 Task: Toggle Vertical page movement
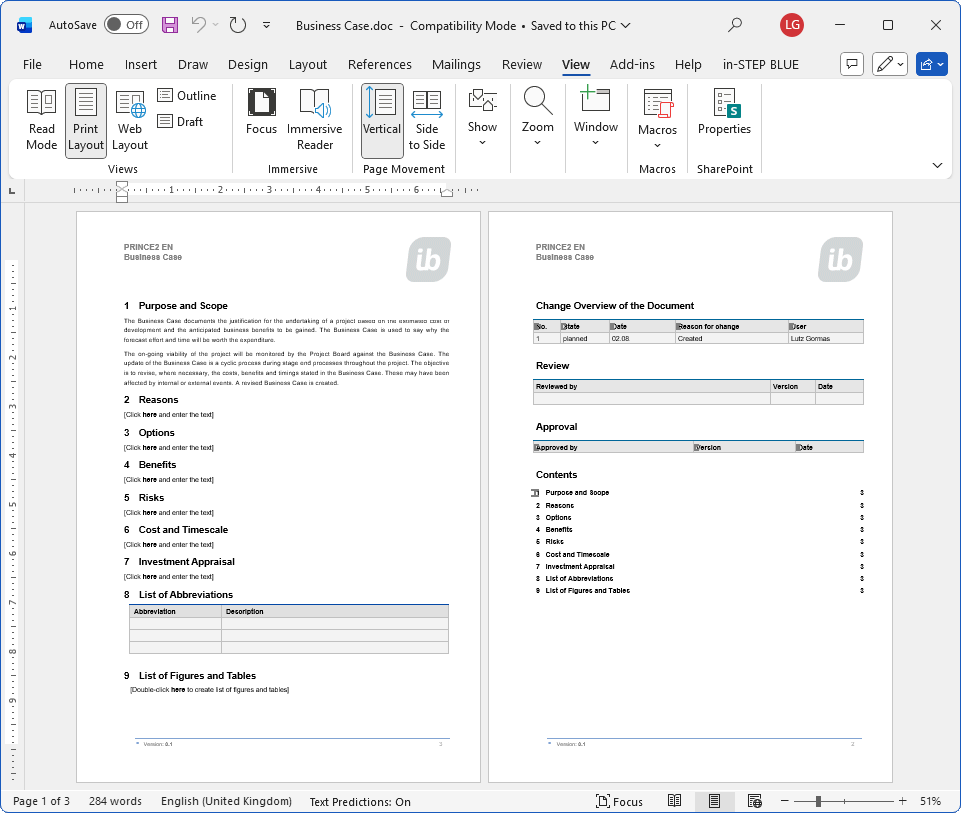382,120
